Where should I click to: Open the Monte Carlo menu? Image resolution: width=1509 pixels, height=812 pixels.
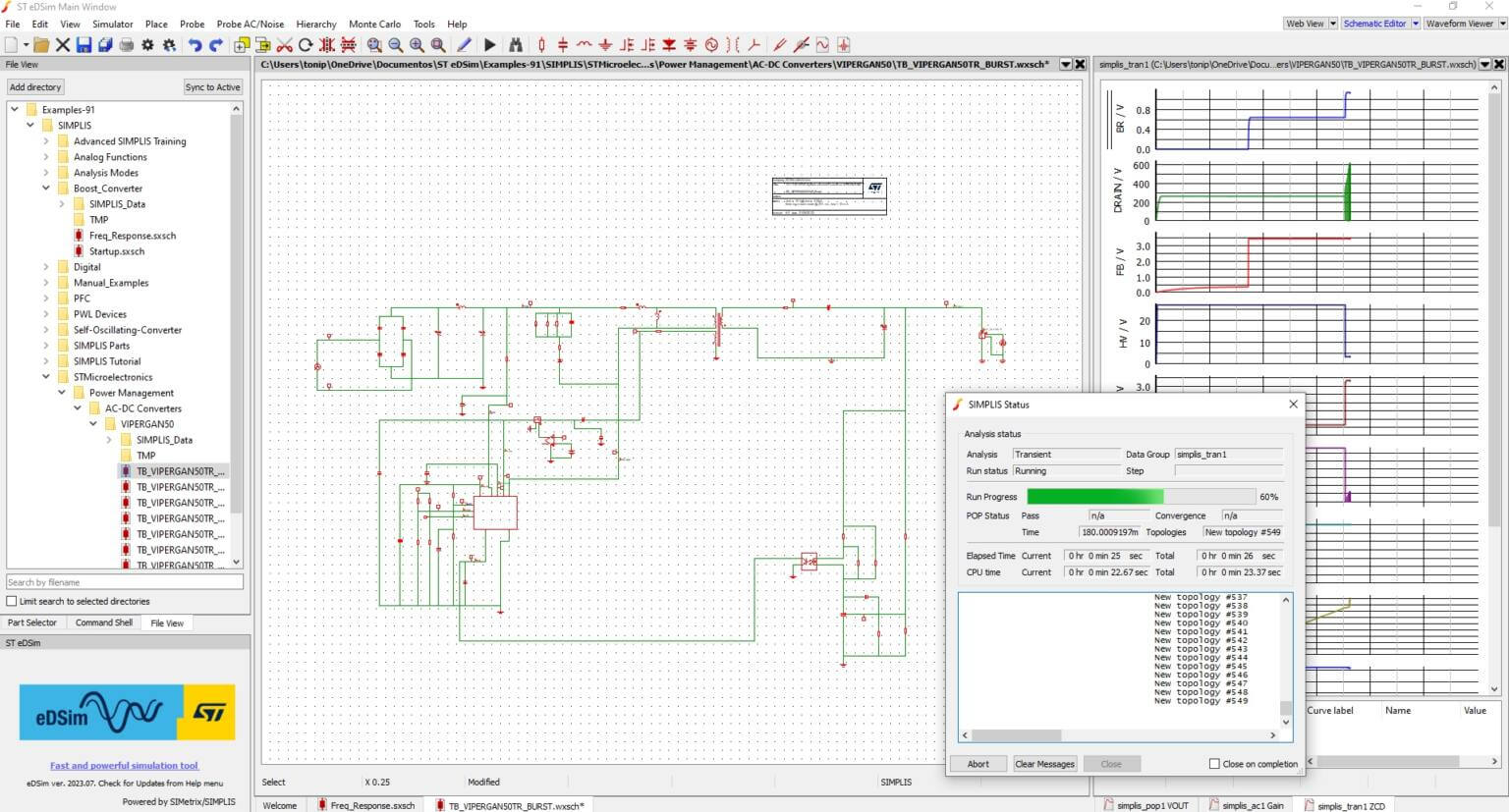click(374, 24)
